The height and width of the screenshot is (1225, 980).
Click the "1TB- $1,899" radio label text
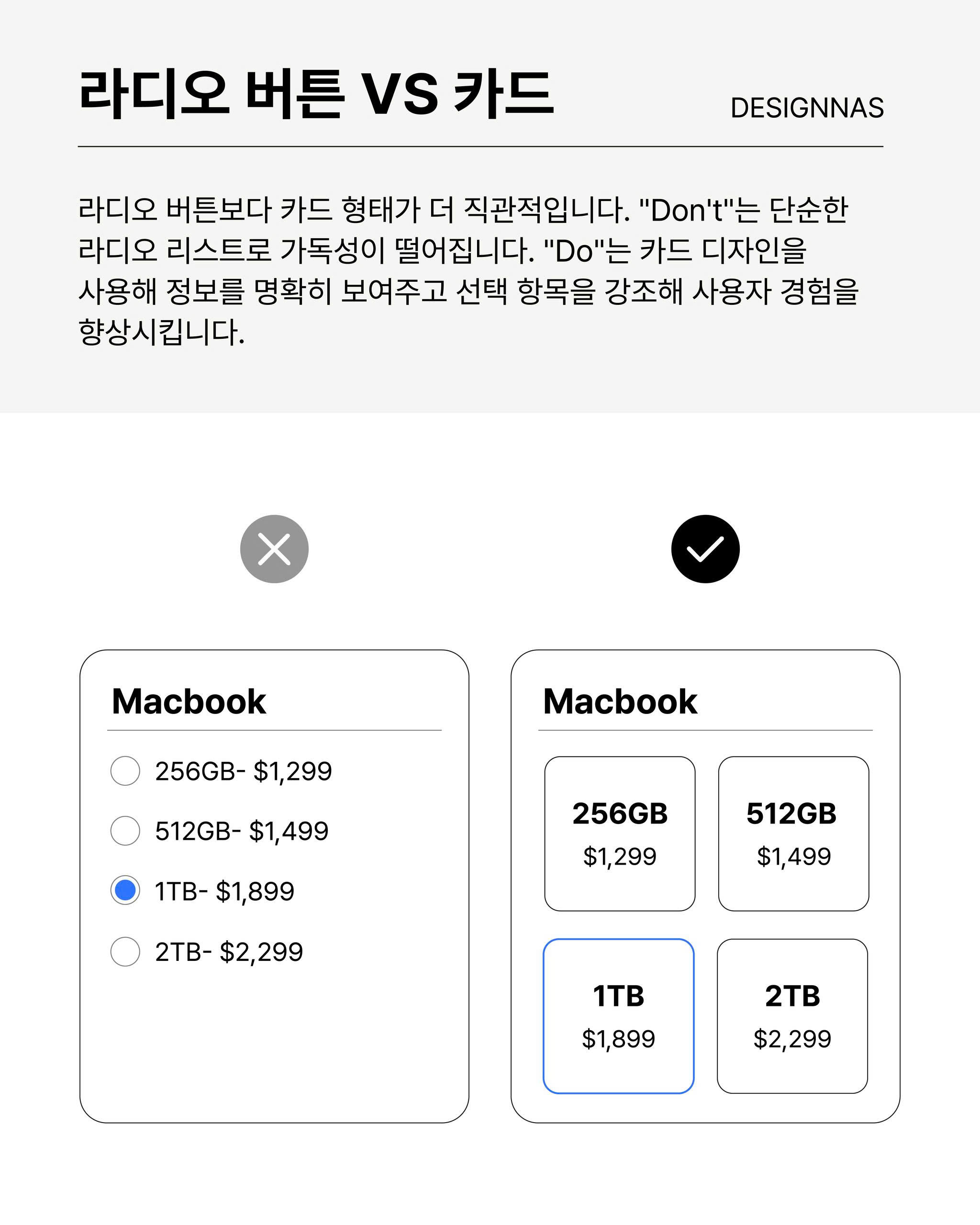click(x=224, y=891)
